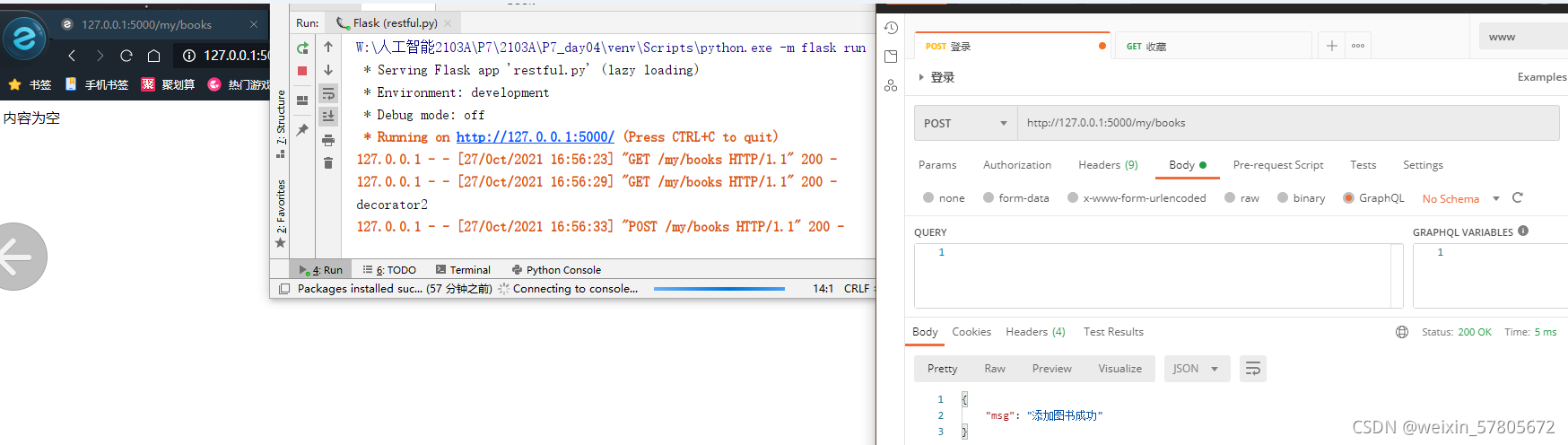Toggle soft-wrap in the run console
This screenshot has height=445, width=1568.
pyautogui.click(x=328, y=93)
